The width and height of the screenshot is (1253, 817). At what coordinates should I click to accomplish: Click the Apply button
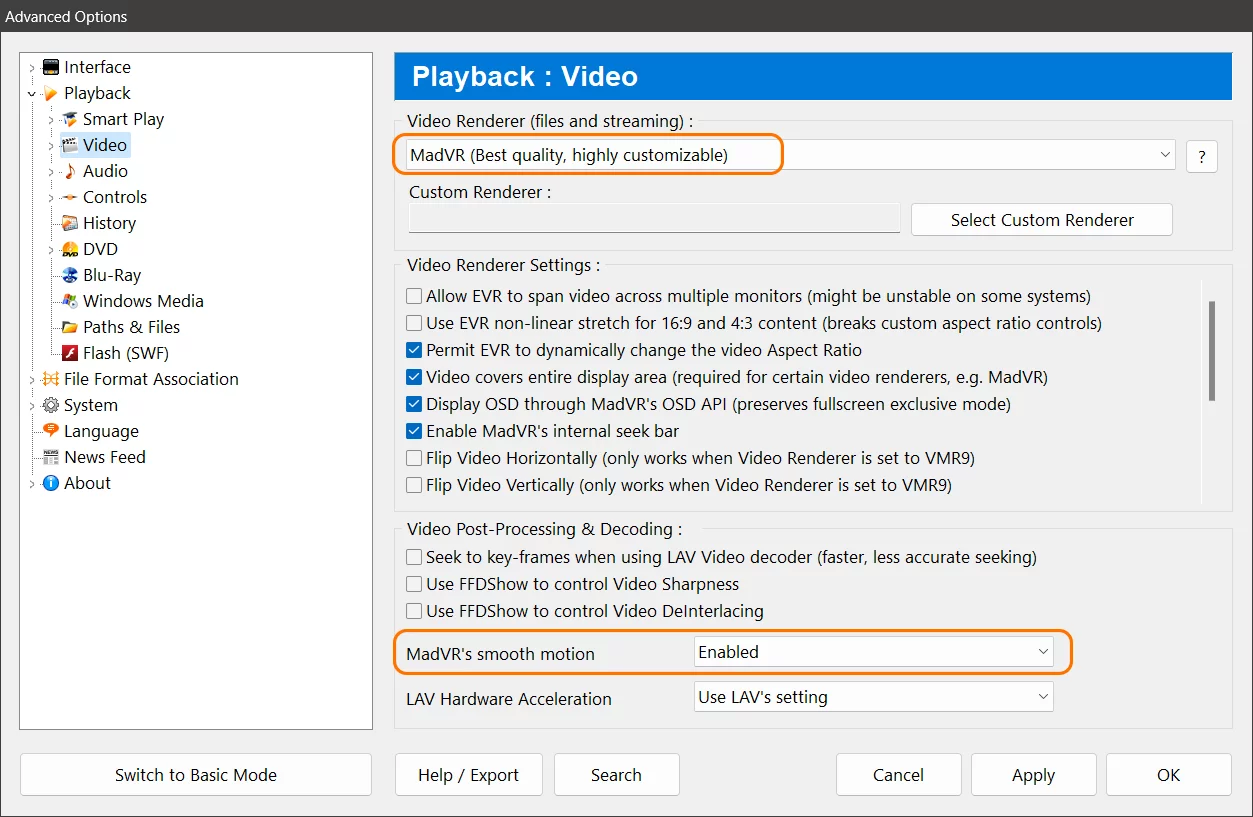[1033, 775]
